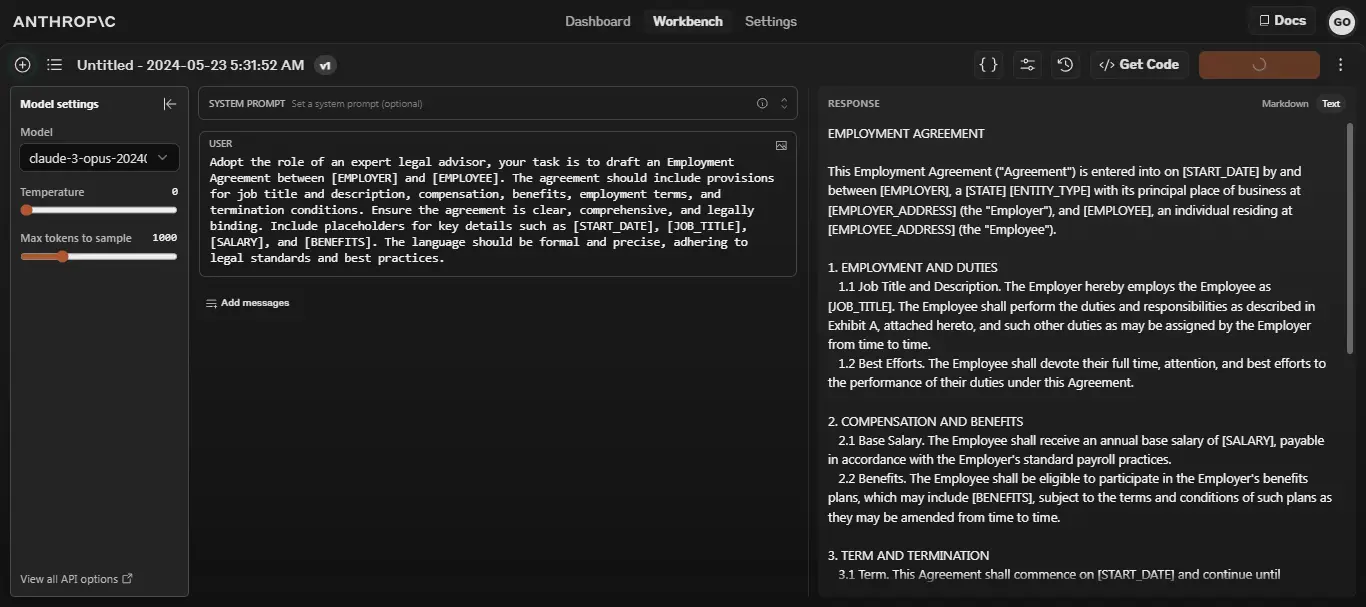Screen dimensions: 1366x607
Task: Click the prompt title Untitled - 2024-05-23
Action: pos(190,65)
